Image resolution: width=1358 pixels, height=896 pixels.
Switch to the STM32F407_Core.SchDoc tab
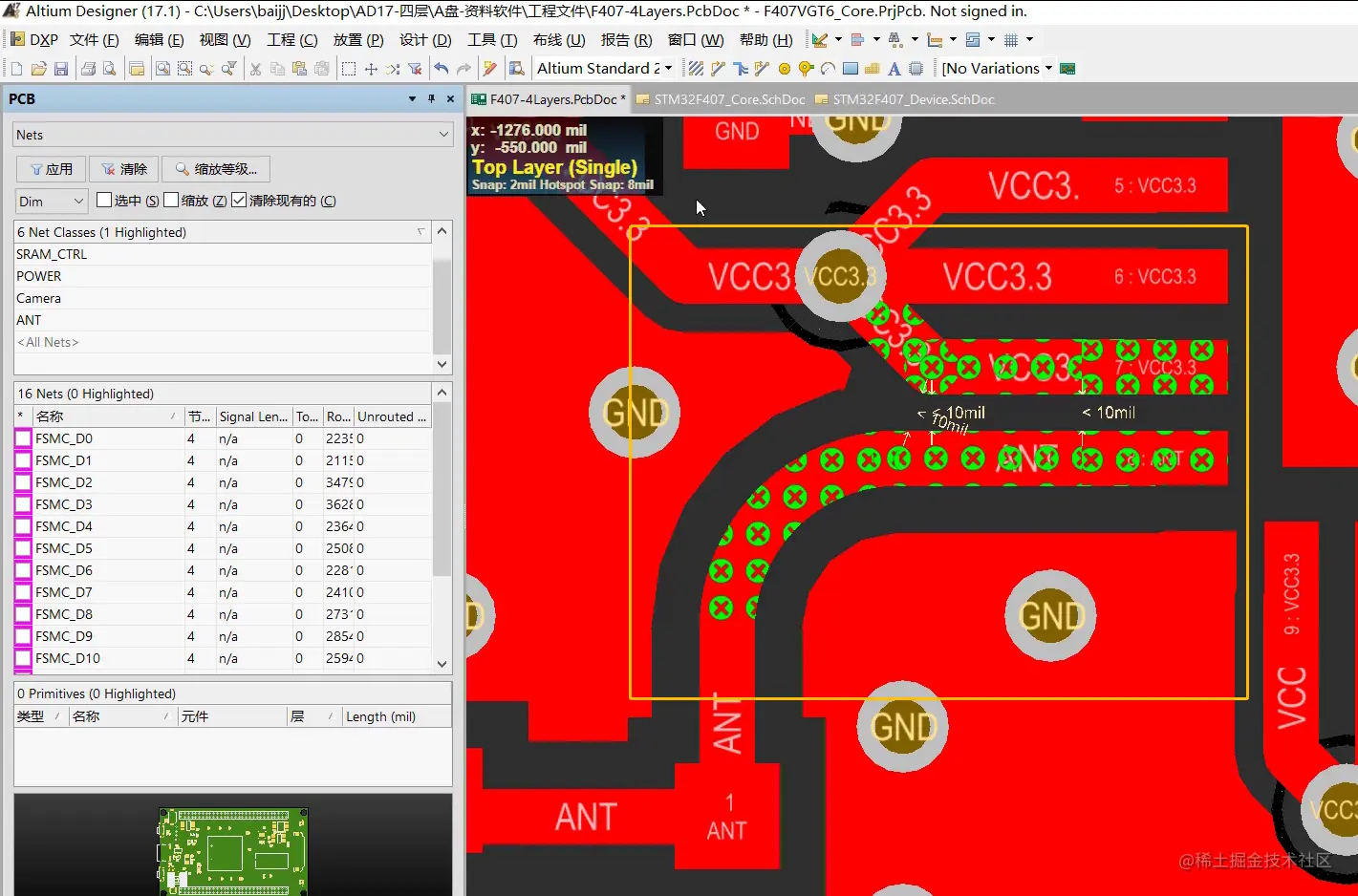pyautogui.click(x=728, y=99)
